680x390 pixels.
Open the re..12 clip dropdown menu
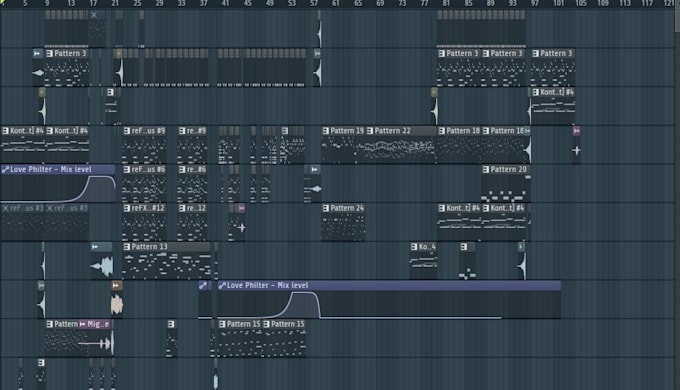coord(182,208)
